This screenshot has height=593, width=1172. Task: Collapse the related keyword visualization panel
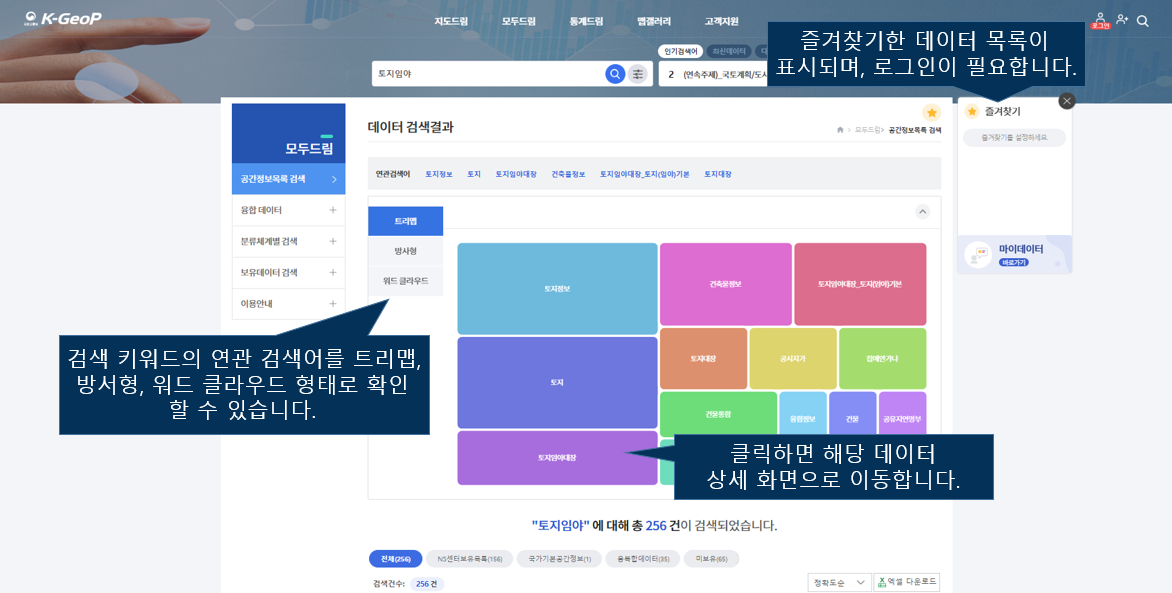(922, 212)
